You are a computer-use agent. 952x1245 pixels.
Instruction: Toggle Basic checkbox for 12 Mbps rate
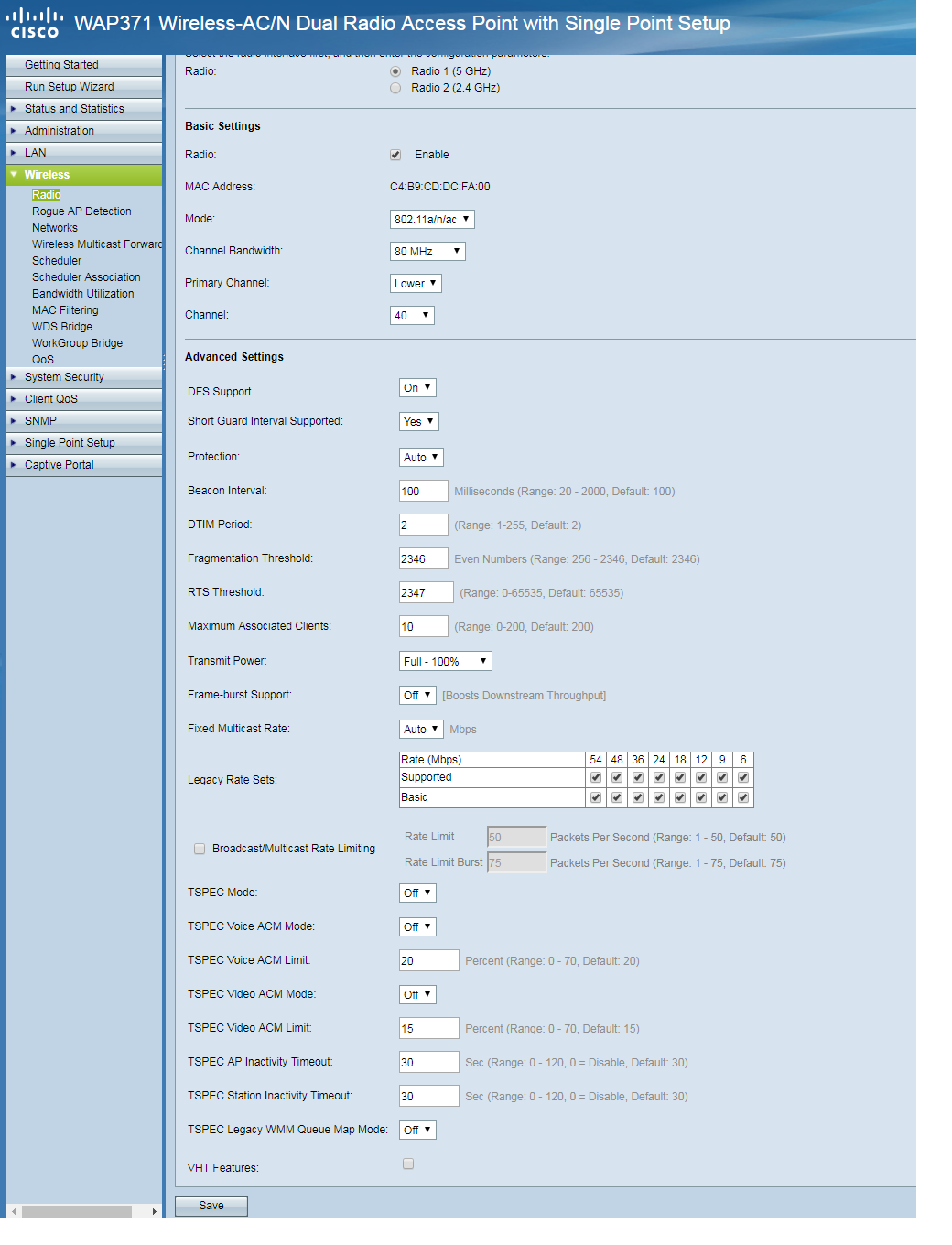(701, 797)
